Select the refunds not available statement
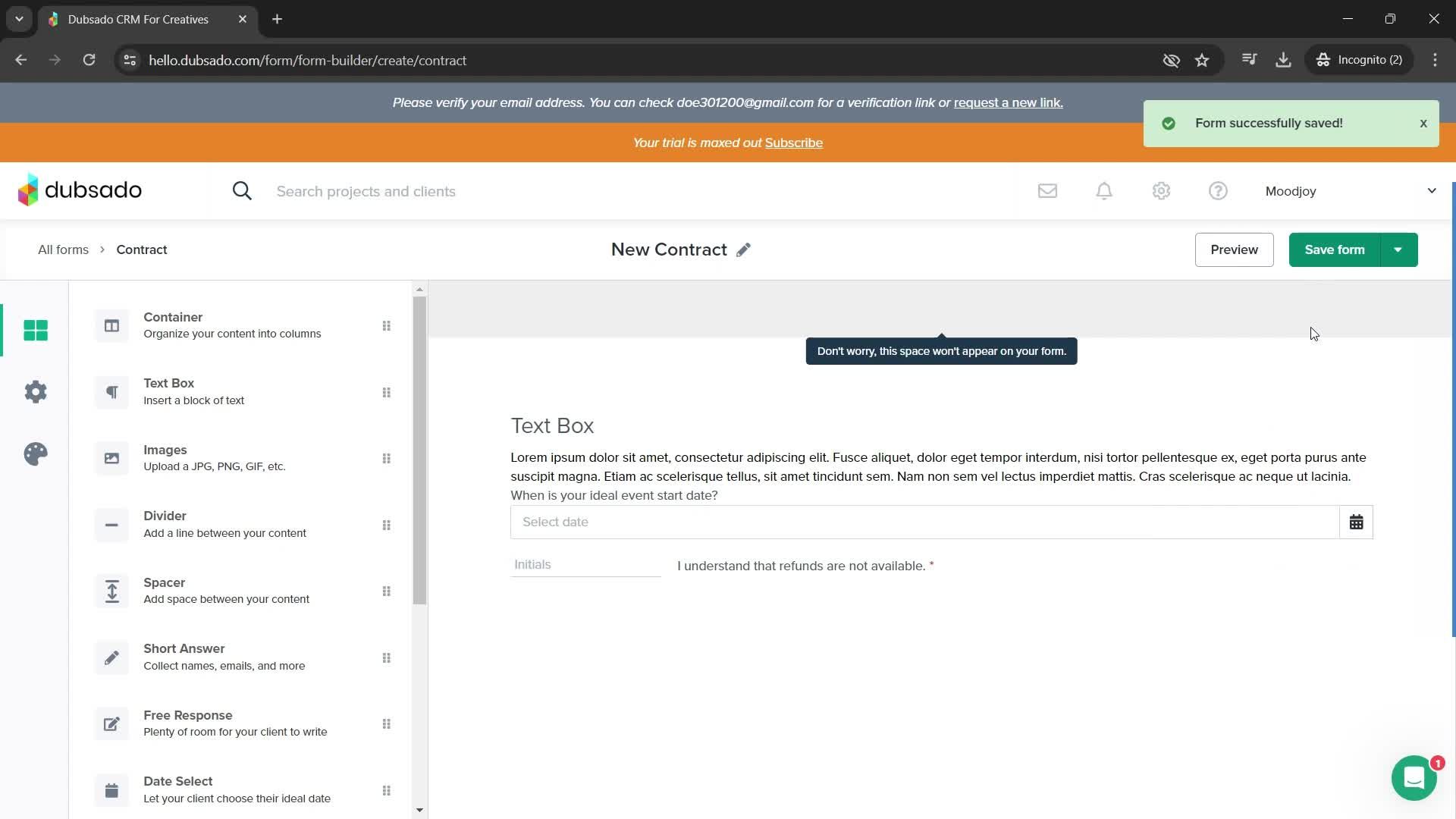This screenshot has width=1456, height=819. coord(802,566)
